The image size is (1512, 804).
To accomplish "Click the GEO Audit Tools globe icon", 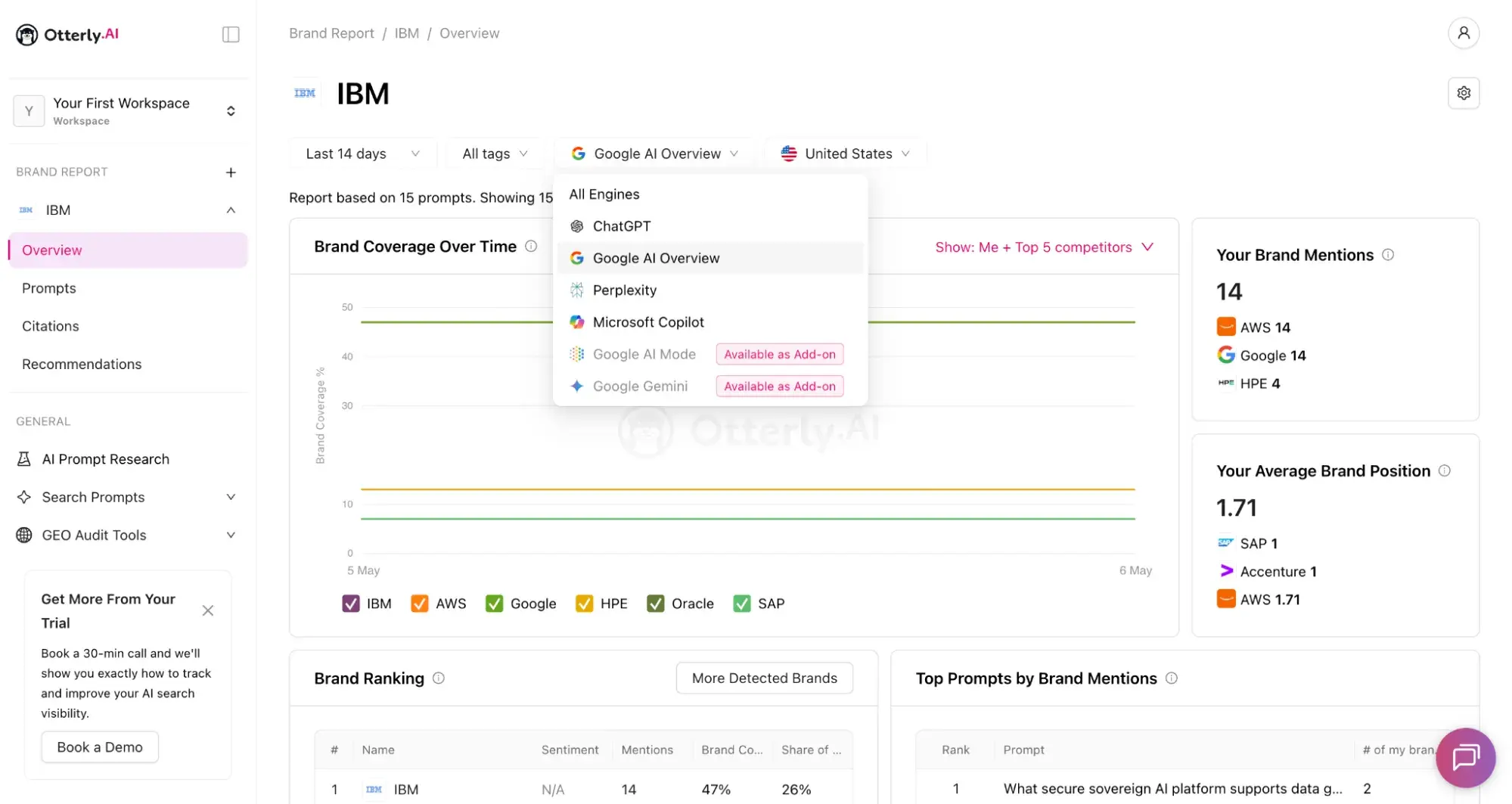I will coord(24,535).
